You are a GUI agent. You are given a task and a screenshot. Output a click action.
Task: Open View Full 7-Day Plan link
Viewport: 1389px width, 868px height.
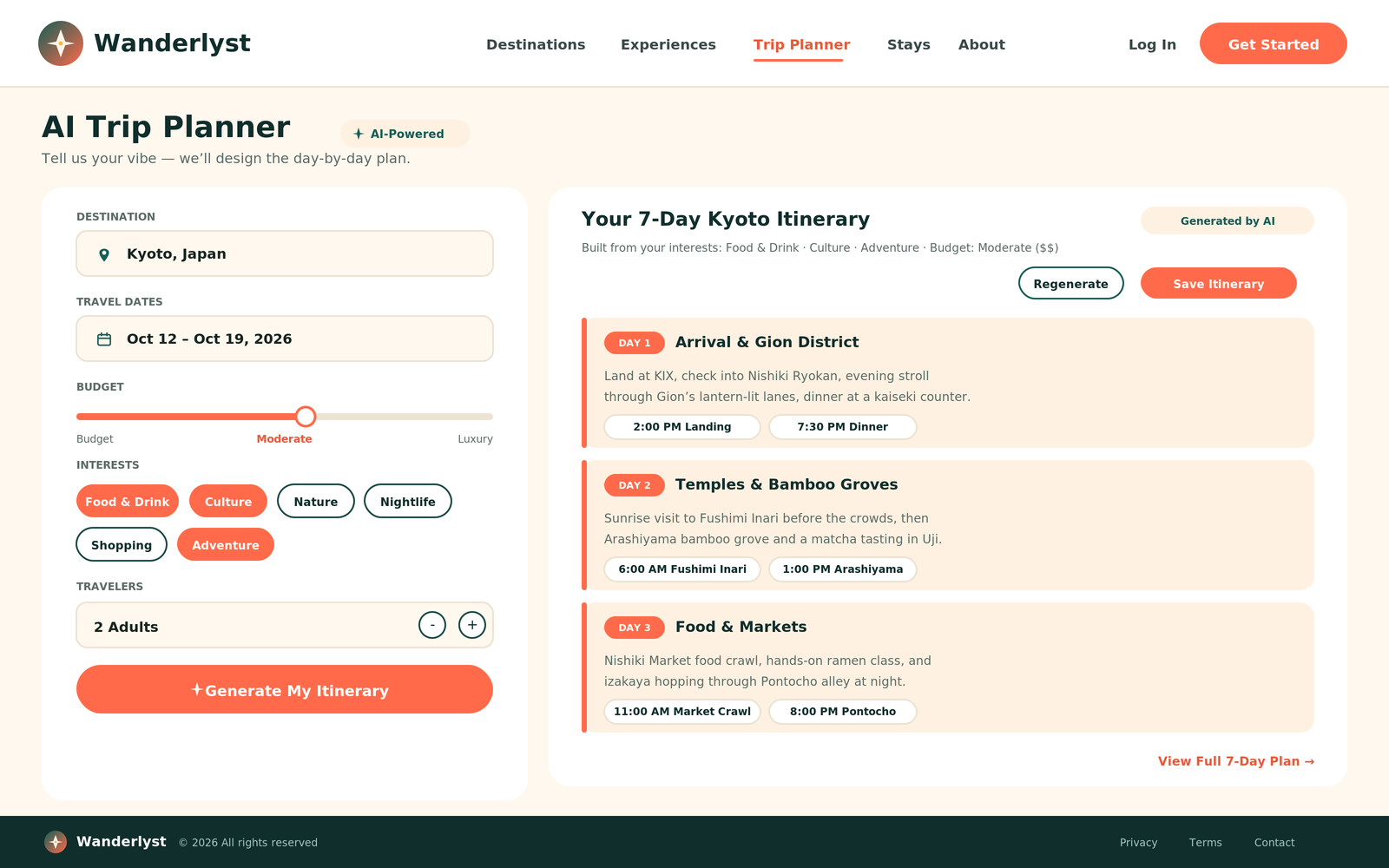click(x=1236, y=761)
